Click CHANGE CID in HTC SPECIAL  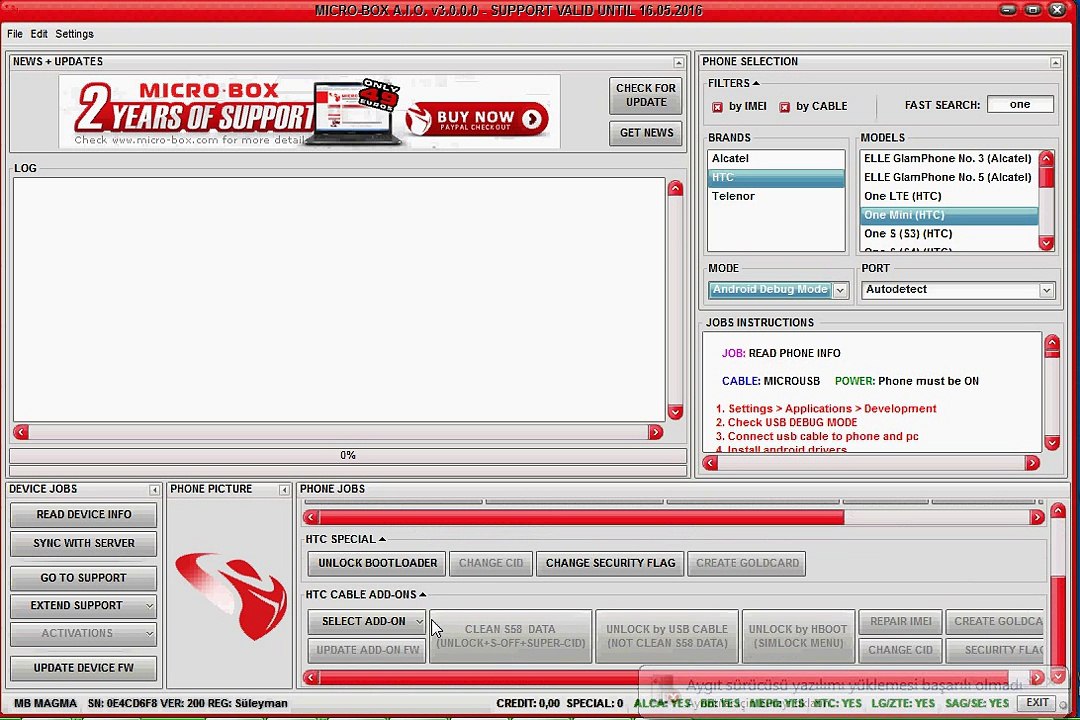click(x=490, y=564)
